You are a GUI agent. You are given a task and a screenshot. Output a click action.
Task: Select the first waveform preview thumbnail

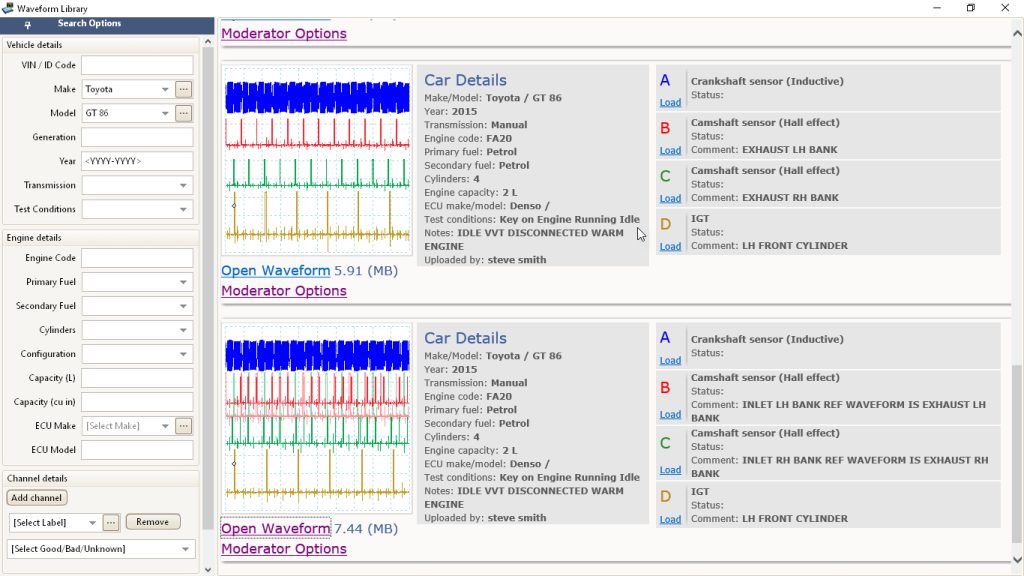[317, 161]
